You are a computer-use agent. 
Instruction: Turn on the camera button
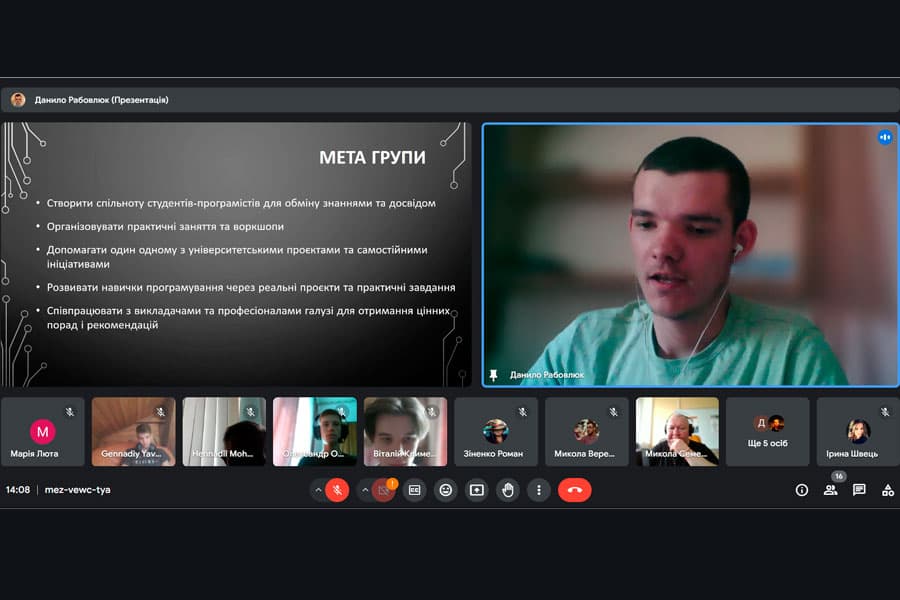(x=383, y=490)
